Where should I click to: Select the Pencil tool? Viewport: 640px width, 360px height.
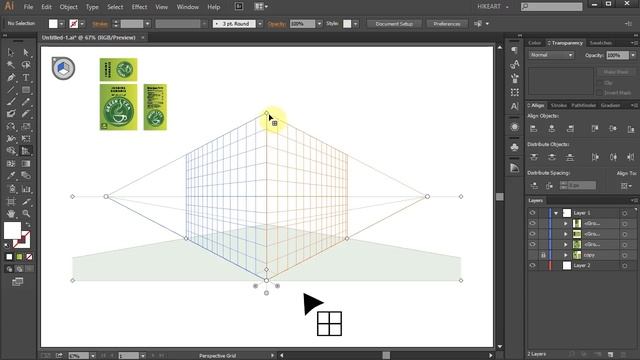[x=26, y=102]
